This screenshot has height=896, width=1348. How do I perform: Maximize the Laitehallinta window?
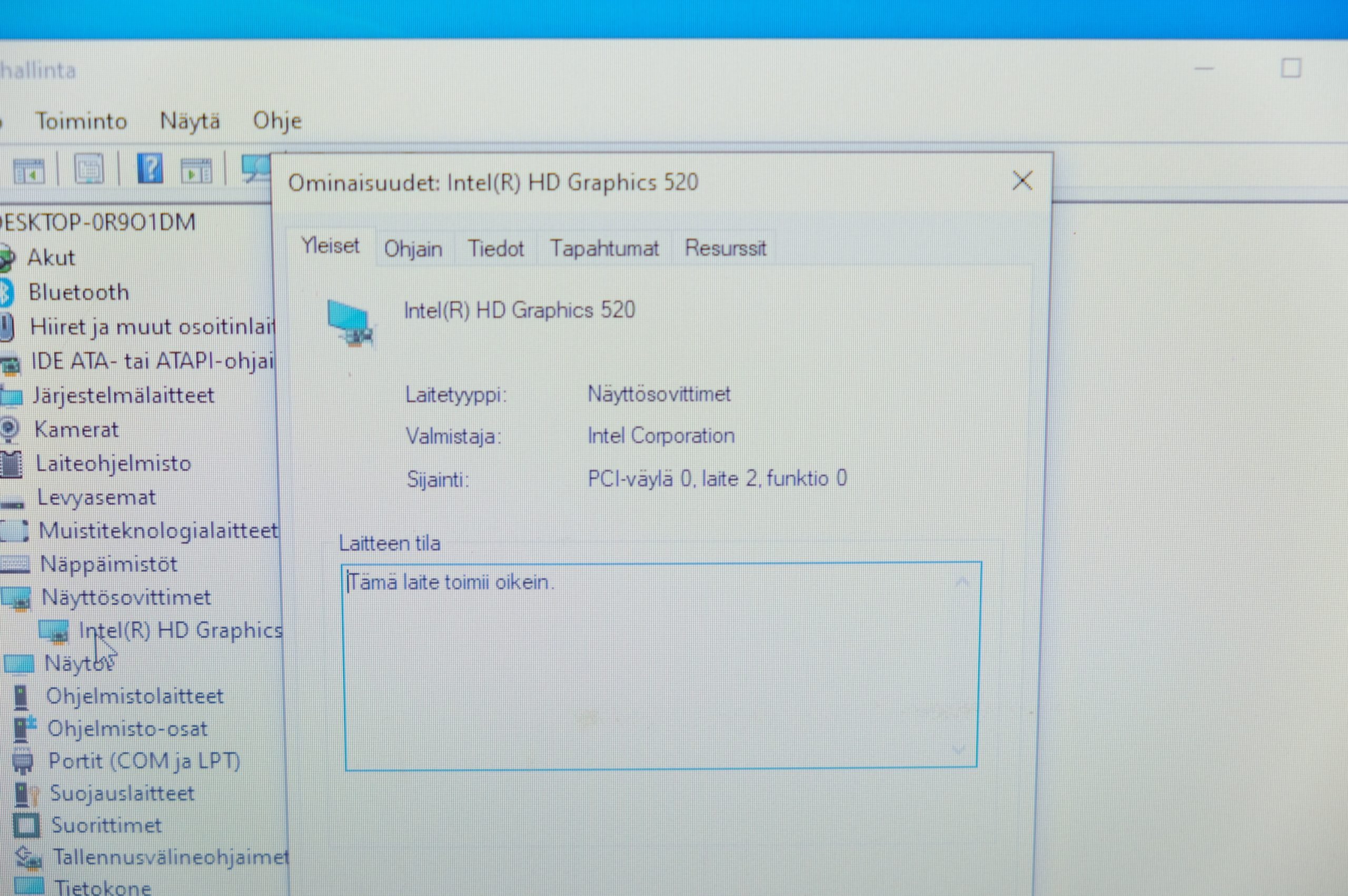(1291, 68)
